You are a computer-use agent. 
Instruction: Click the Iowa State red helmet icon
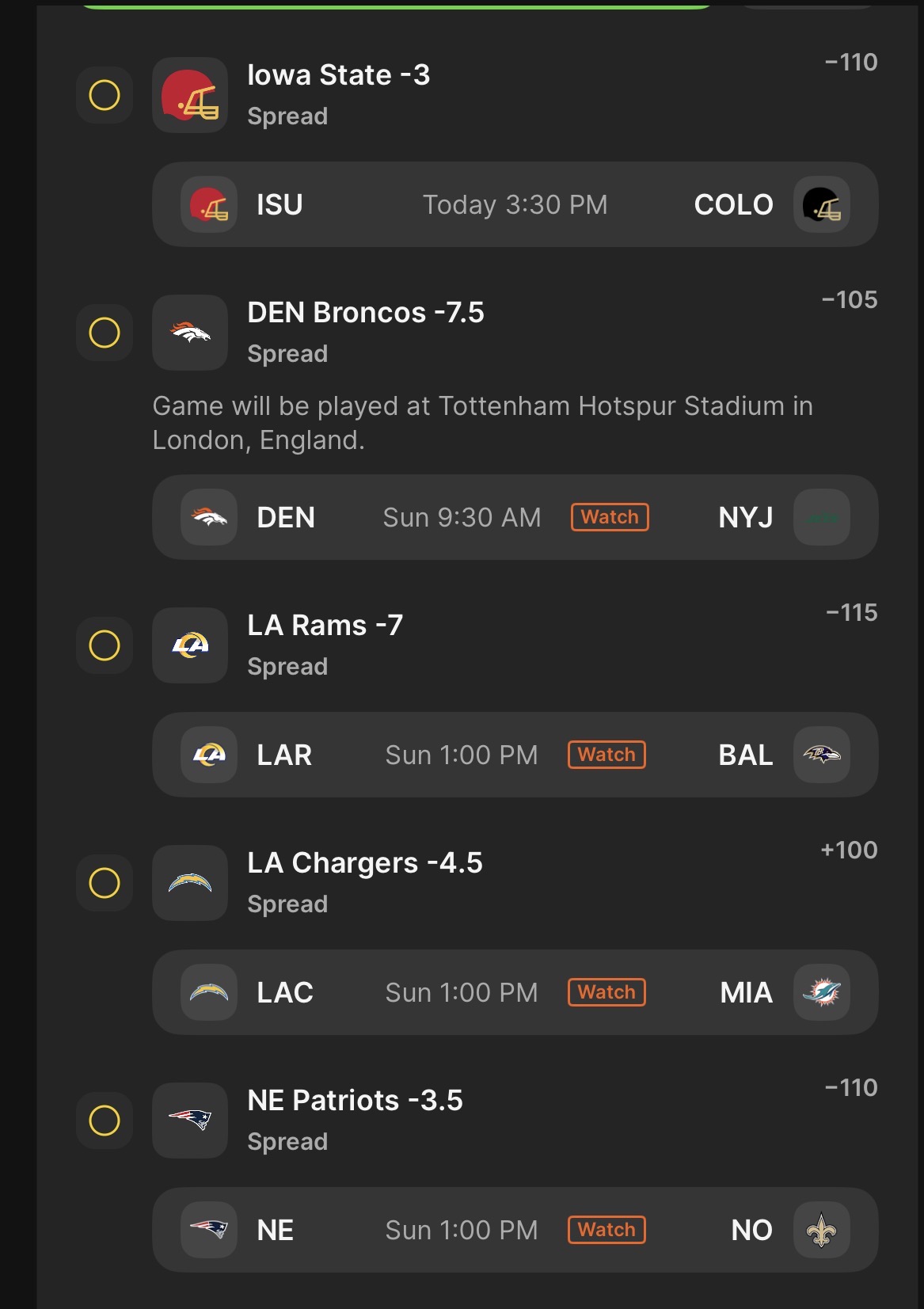(x=190, y=95)
